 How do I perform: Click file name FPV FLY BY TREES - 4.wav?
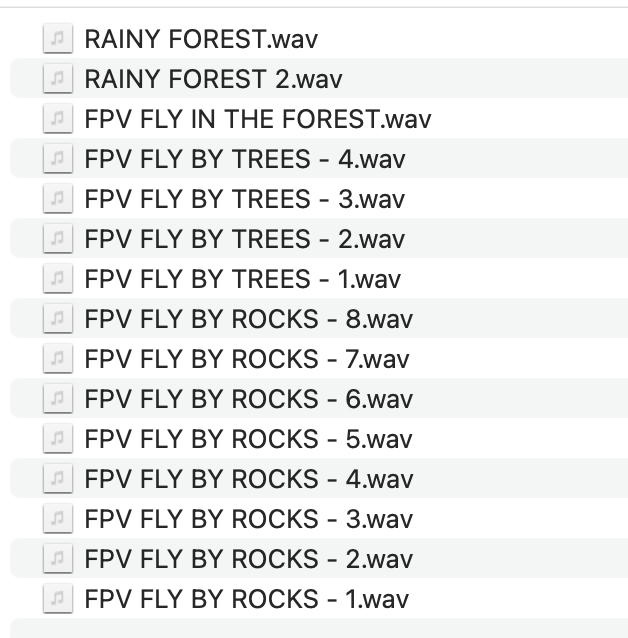click(x=244, y=159)
